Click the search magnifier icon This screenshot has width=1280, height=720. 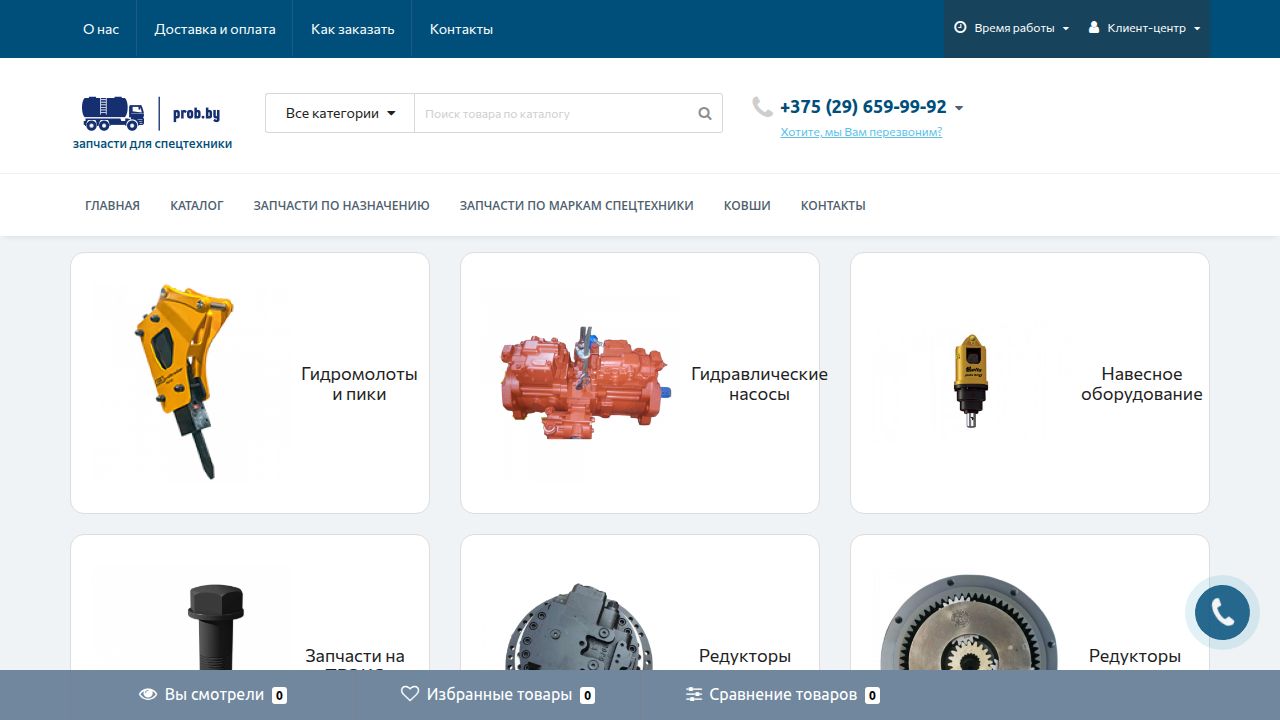click(705, 113)
